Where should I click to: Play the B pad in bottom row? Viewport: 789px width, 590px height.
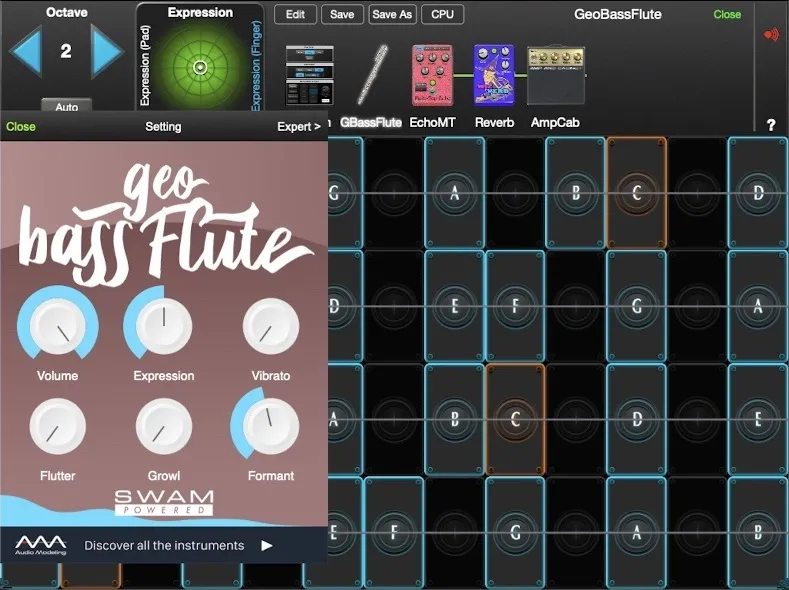[x=758, y=532]
